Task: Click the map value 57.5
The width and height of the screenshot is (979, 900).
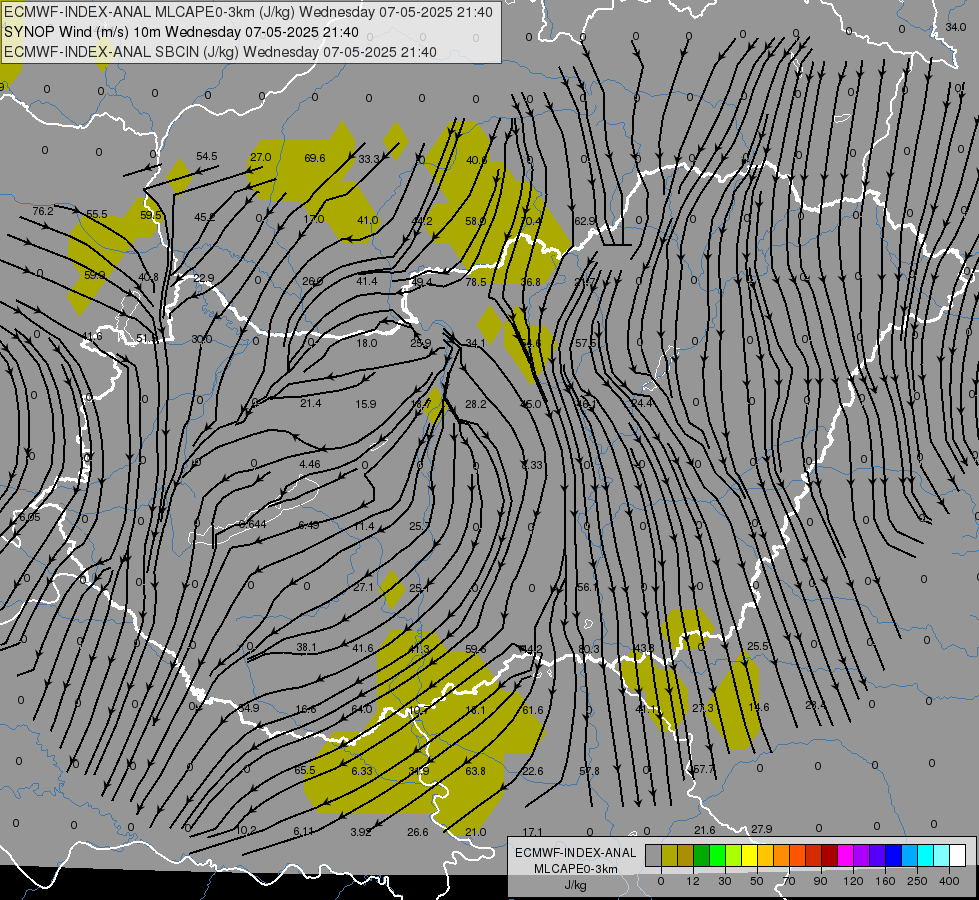Action: click(586, 343)
